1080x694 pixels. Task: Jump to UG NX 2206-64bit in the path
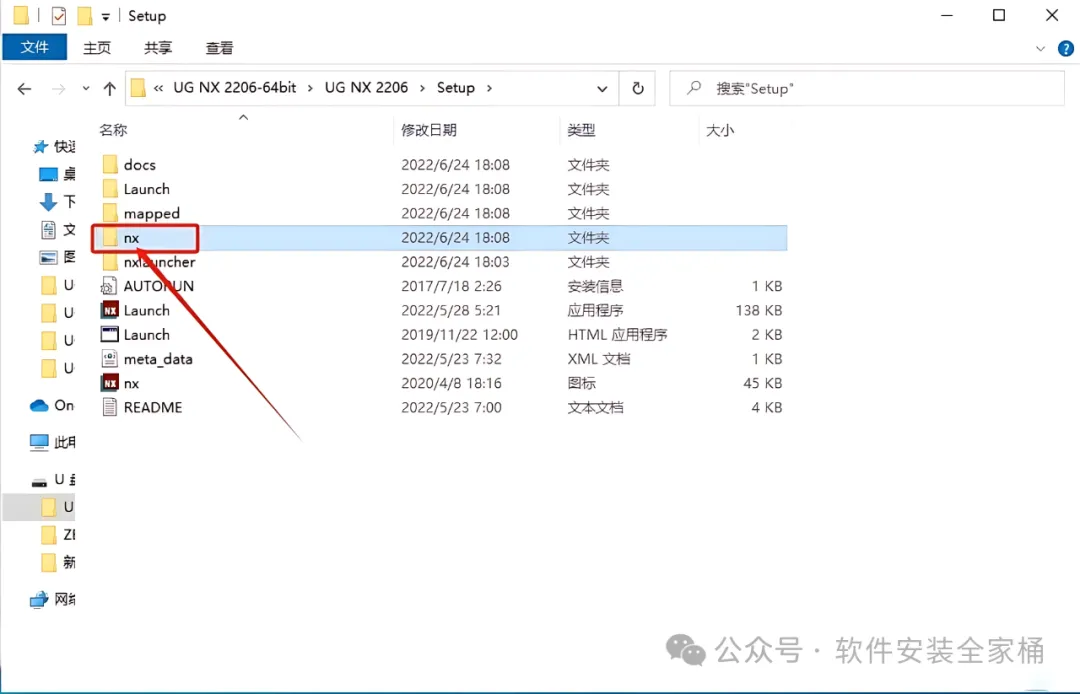point(235,87)
